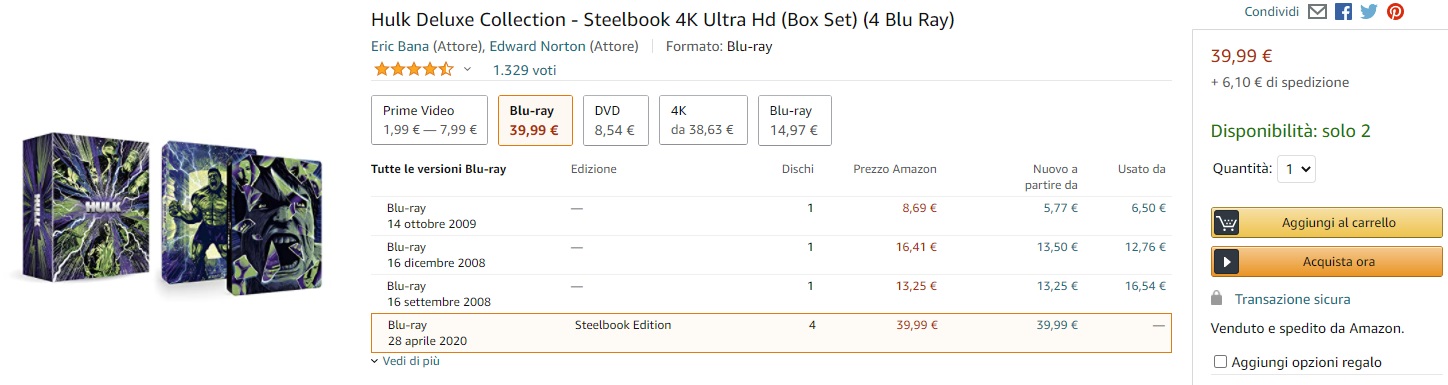Choose the 4K format option
Image resolution: width=1448 pixels, height=385 pixels.
[x=703, y=120]
